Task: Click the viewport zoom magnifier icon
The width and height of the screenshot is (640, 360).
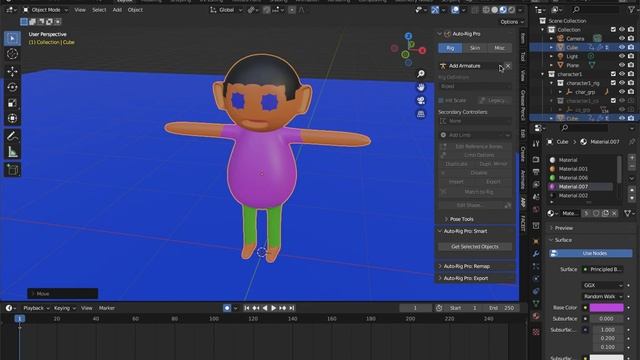Action: 421,74
